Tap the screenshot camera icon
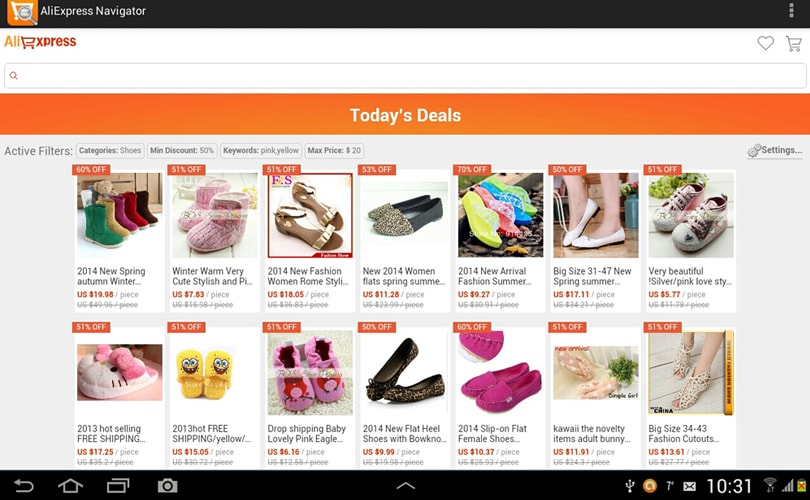The image size is (810, 500). (x=167, y=486)
